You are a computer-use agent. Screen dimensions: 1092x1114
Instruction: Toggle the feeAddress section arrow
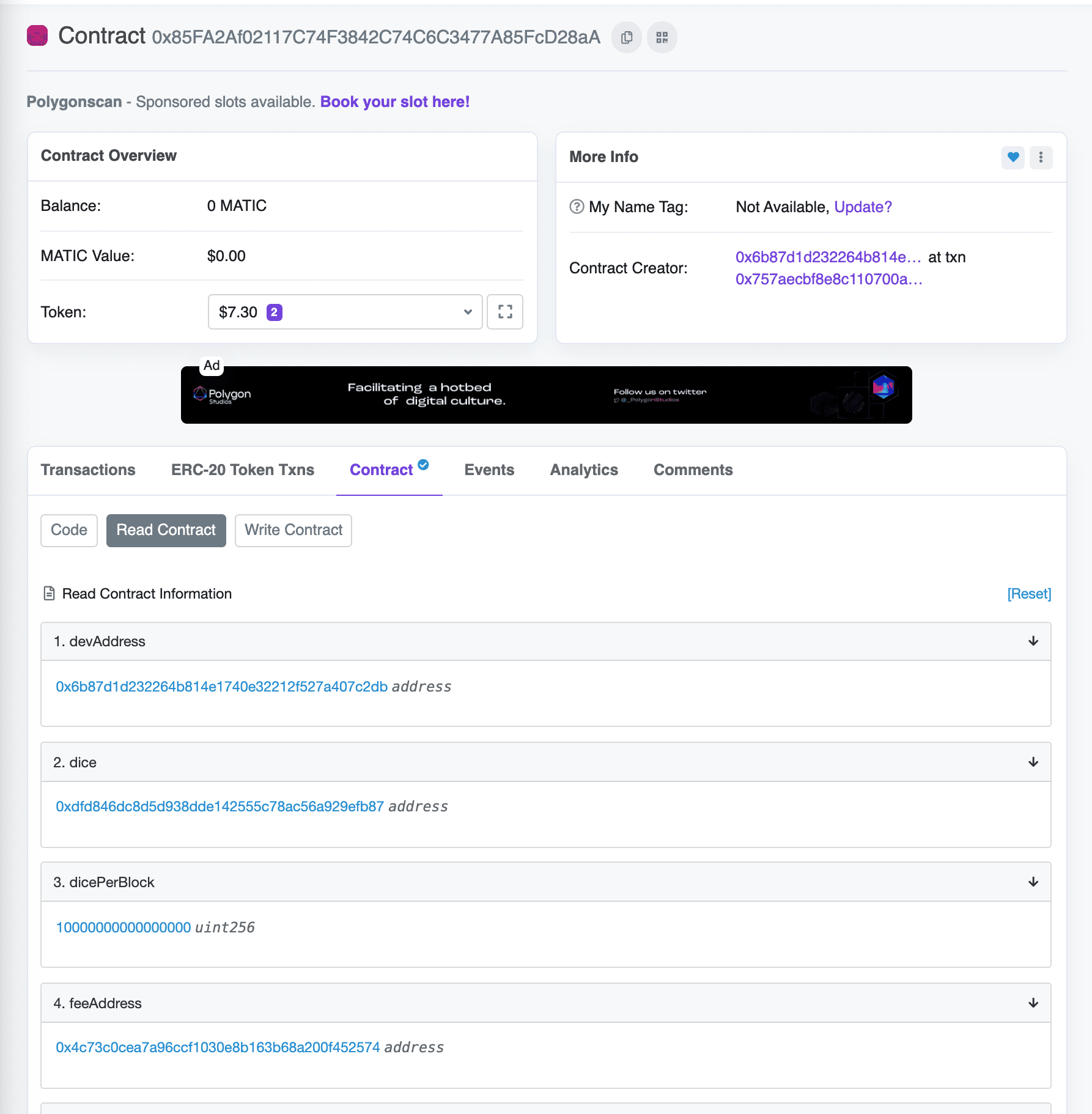click(1033, 1003)
